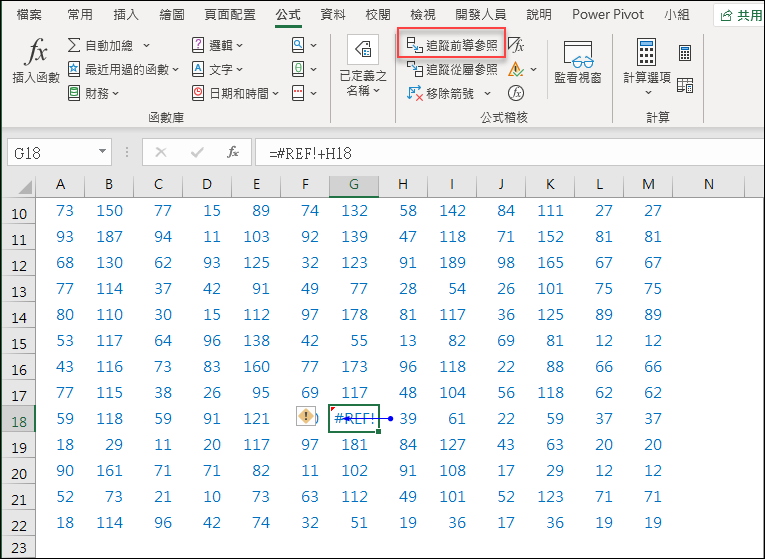Select row 18 header
The image size is (765, 559).
(x=19, y=420)
